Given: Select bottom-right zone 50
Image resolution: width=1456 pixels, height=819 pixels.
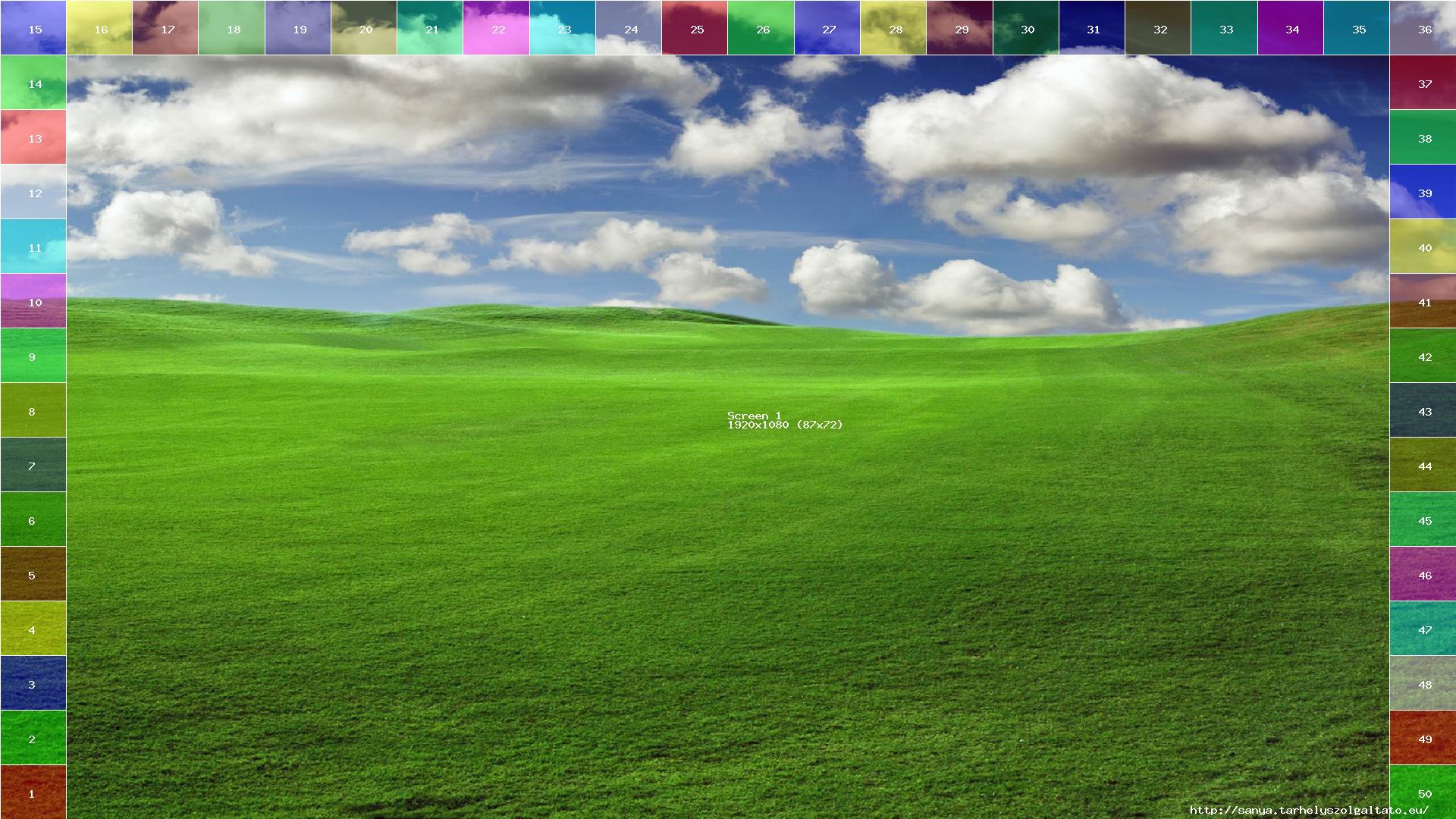Looking at the screenshot, I should click(1423, 792).
